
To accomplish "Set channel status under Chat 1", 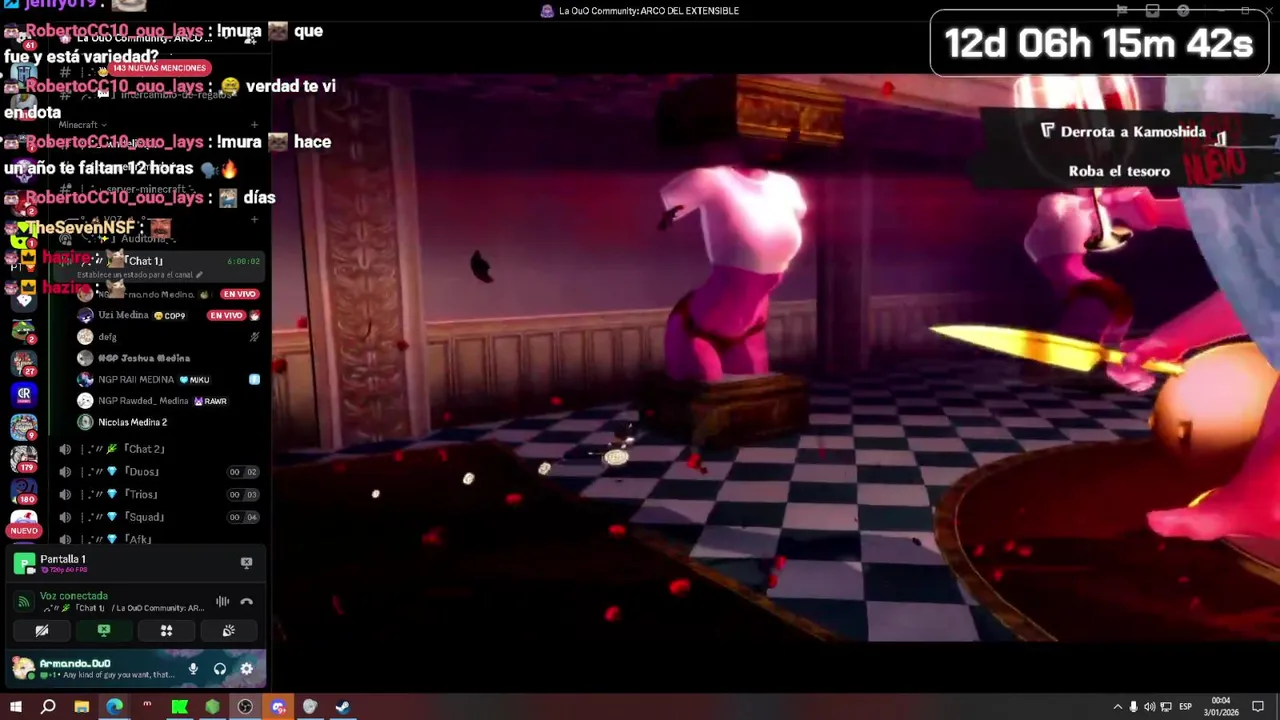I will (140, 275).
